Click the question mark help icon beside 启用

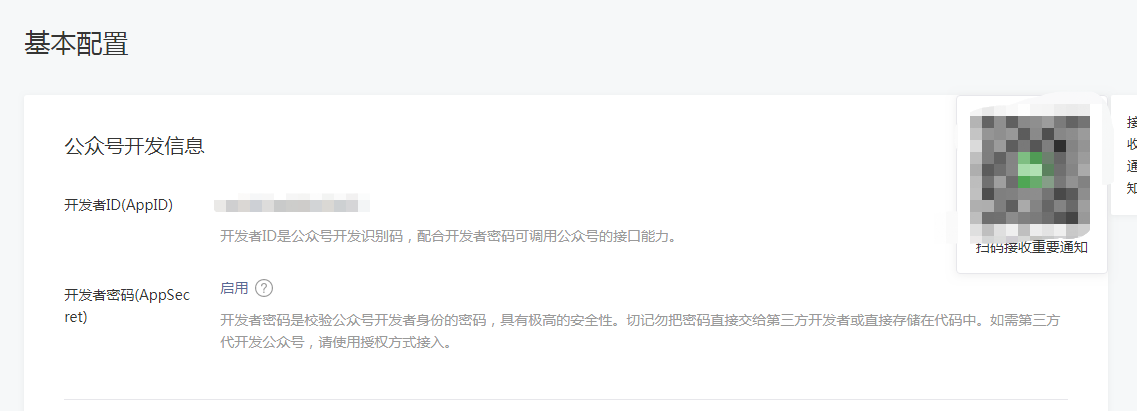pos(265,288)
